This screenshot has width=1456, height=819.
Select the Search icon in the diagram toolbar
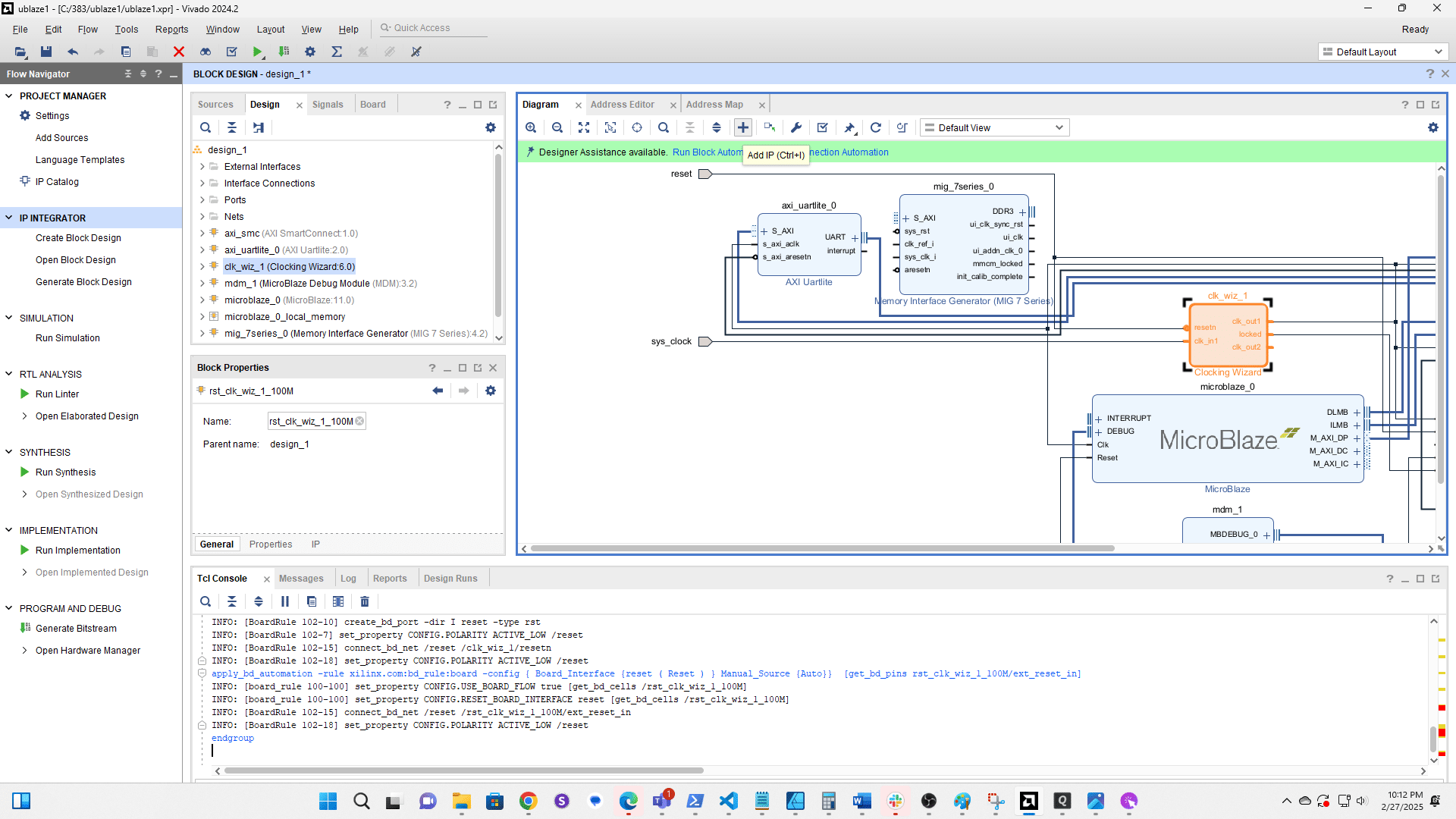[664, 127]
